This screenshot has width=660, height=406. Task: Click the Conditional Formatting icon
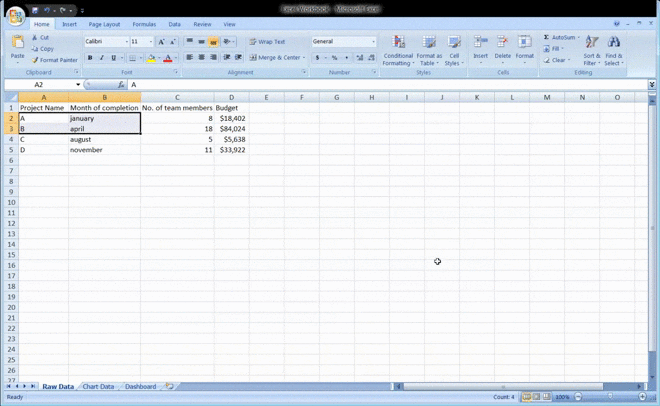point(398,43)
